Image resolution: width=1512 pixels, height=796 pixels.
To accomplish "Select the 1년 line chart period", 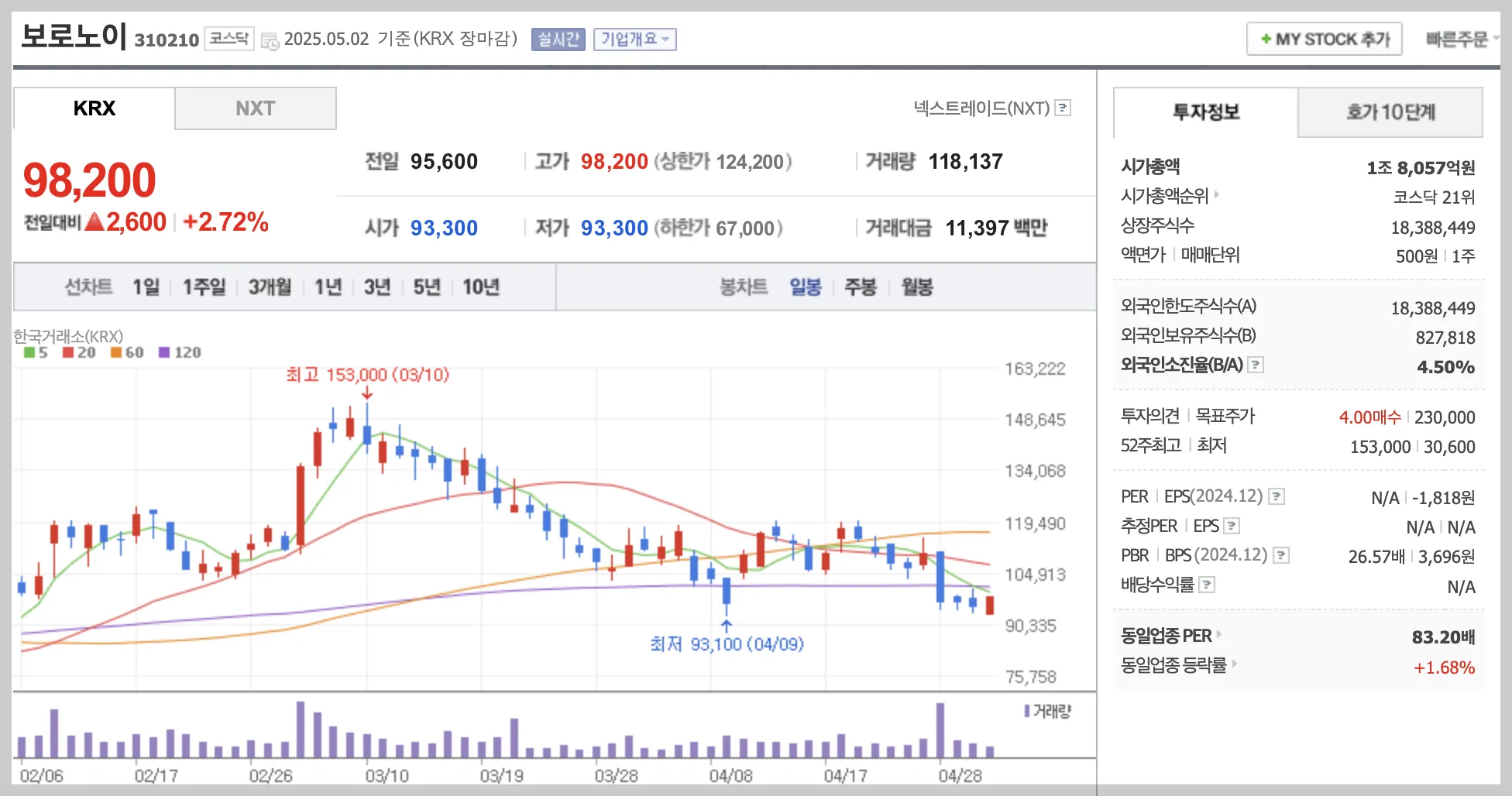I will coord(328,287).
